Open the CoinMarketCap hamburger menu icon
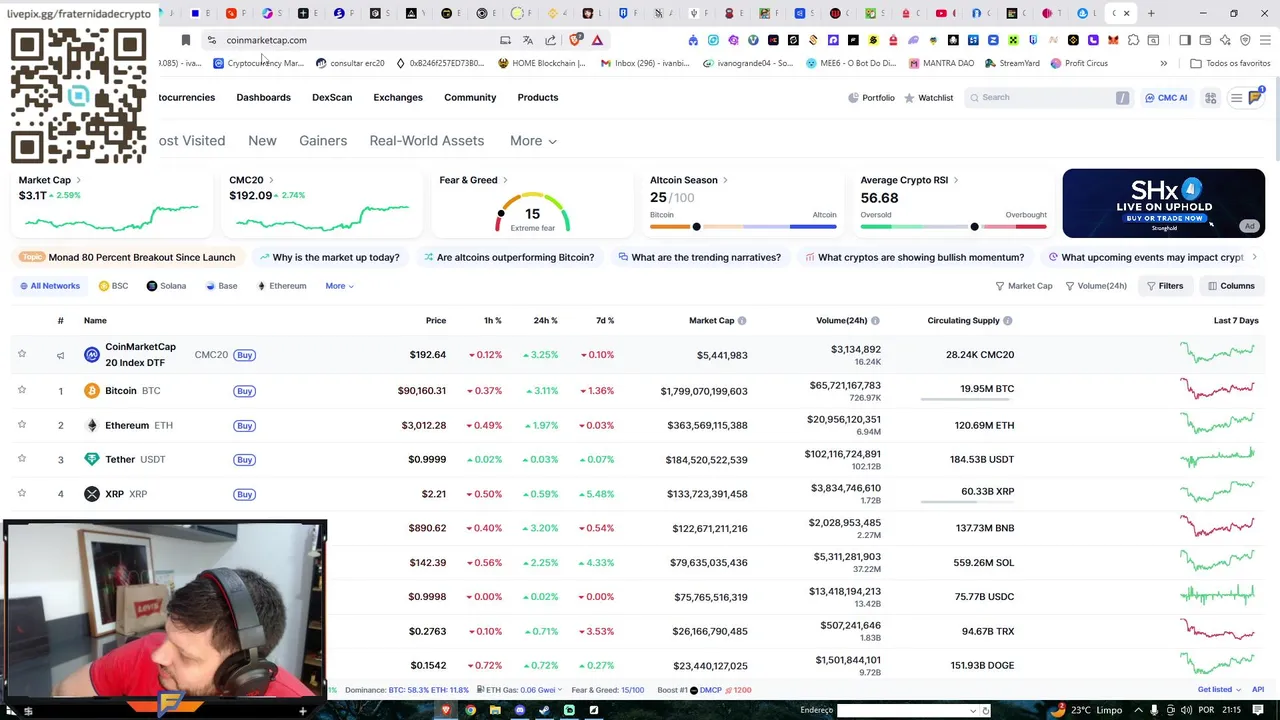 click(x=1236, y=98)
